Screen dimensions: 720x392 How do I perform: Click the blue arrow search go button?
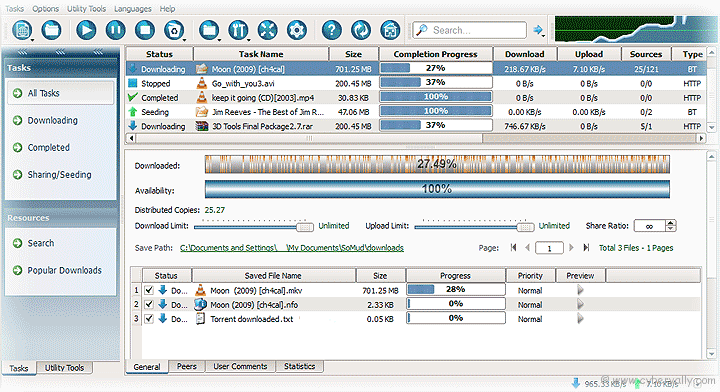537,30
